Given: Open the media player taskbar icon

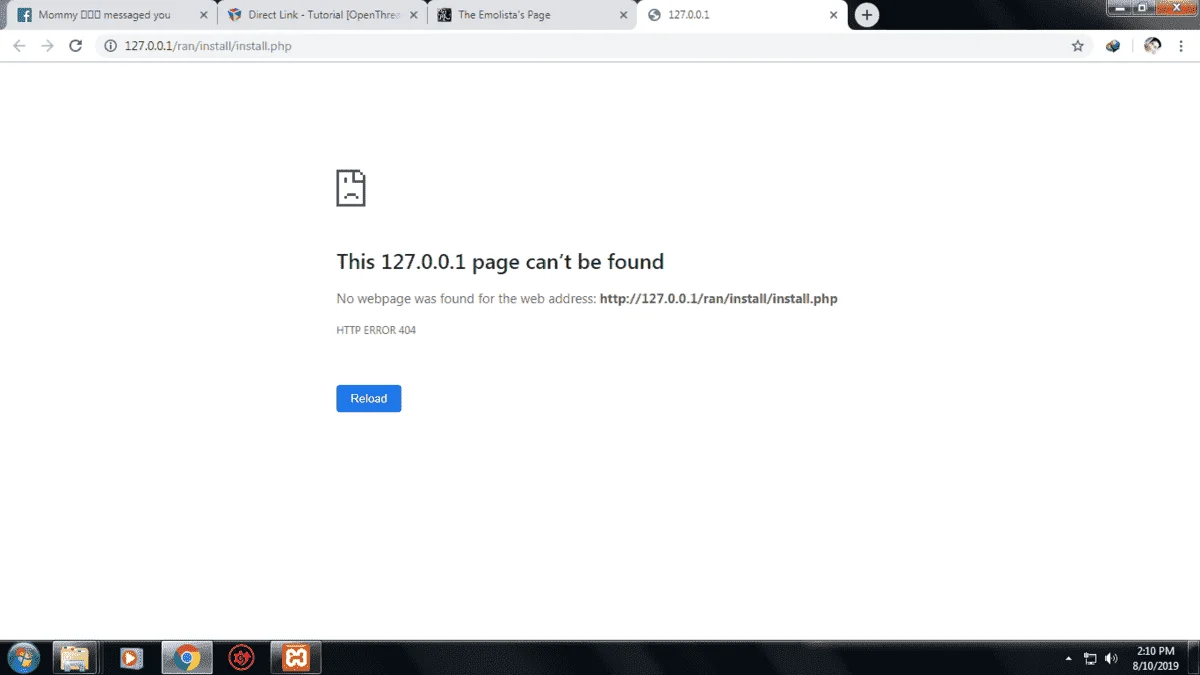Looking at the screenshot, I should tap(130, 657).
